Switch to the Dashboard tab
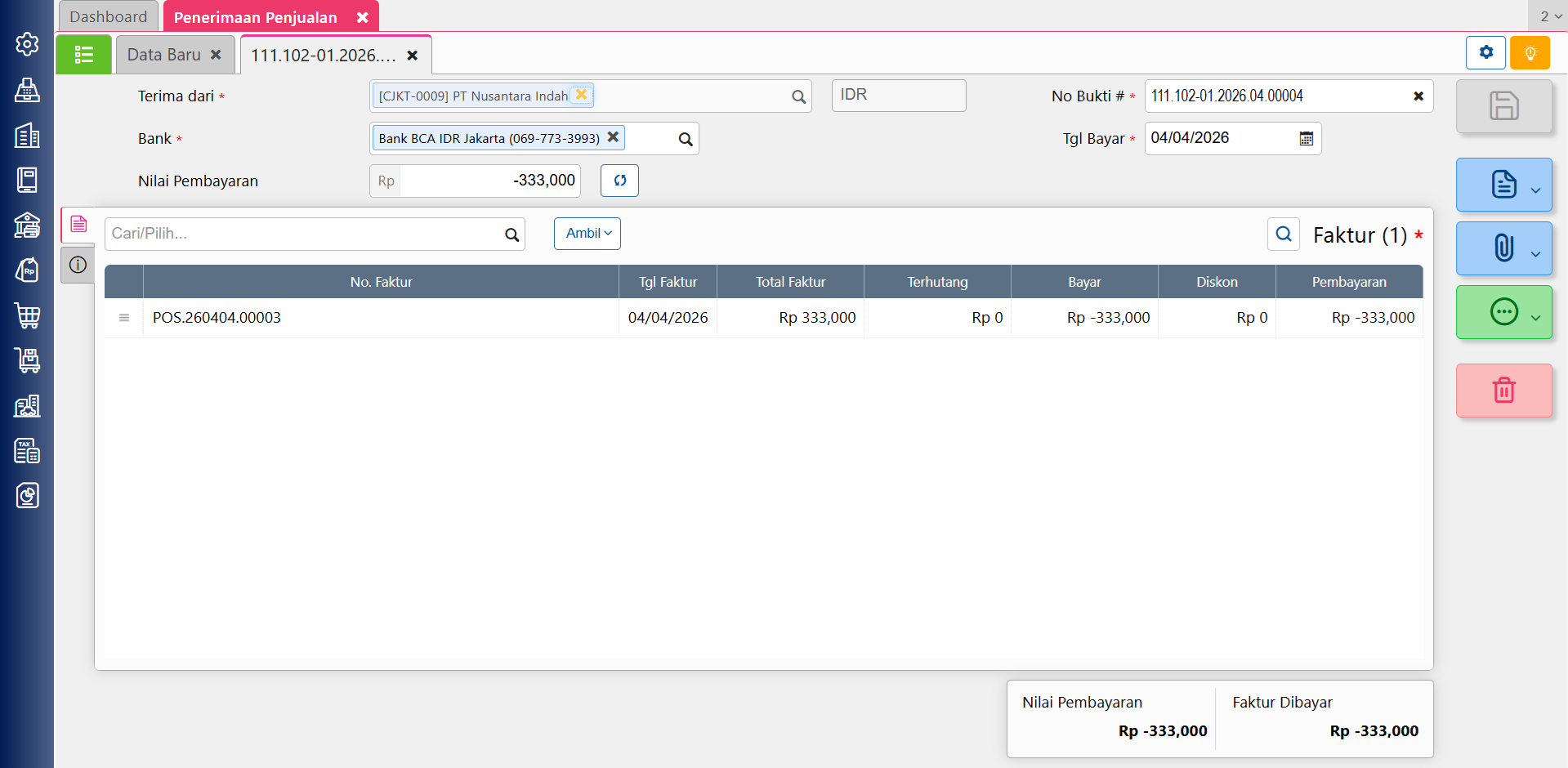Screen dimensions: 1568x768 tap(109, 17)
